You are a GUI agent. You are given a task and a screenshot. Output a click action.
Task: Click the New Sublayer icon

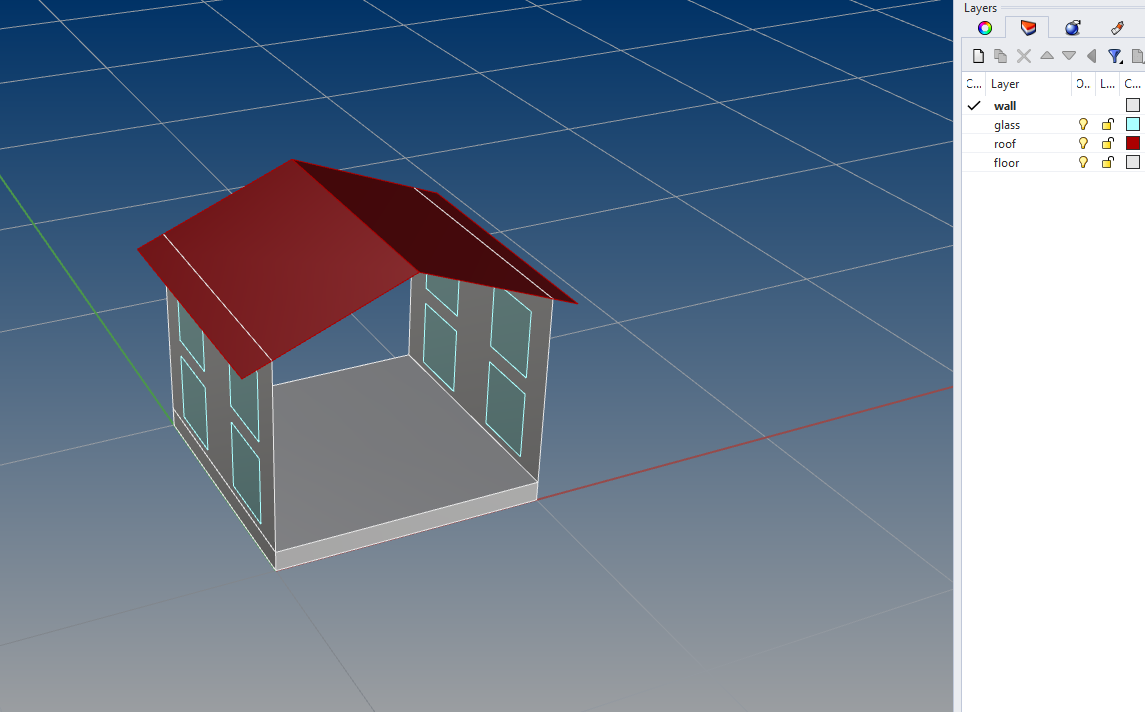click(x=1000, y=56)
